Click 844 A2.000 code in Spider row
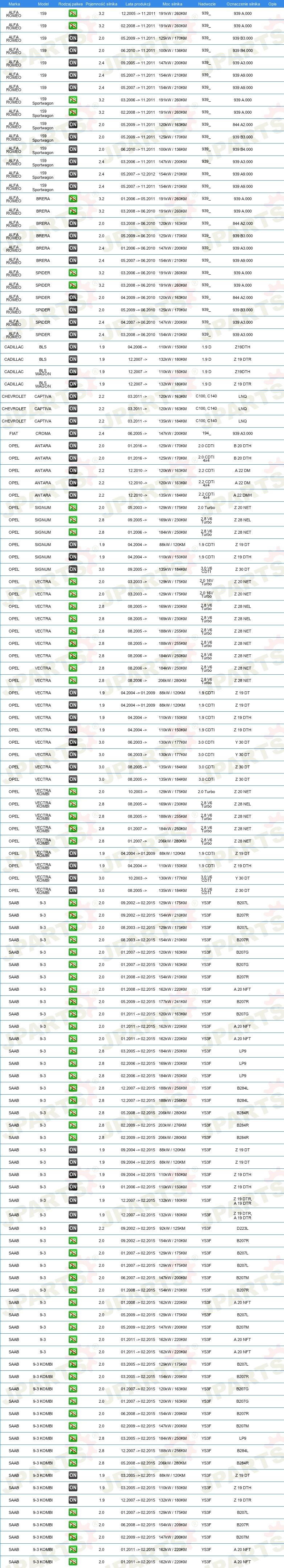Image resolution: width=284 pixels, height=1568 pixels. [243, 298]
